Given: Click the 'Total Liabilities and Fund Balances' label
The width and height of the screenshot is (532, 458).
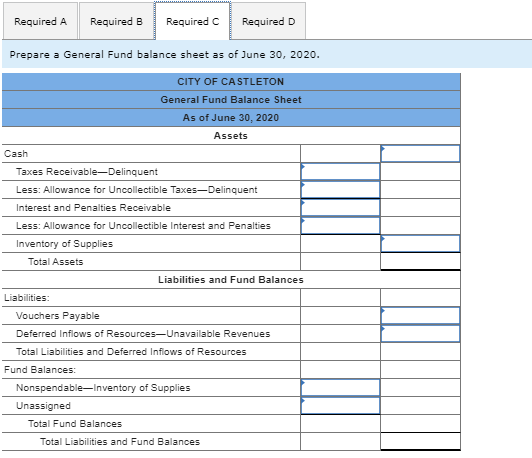Looking at the screenshot, I should [x=120, y=441].
